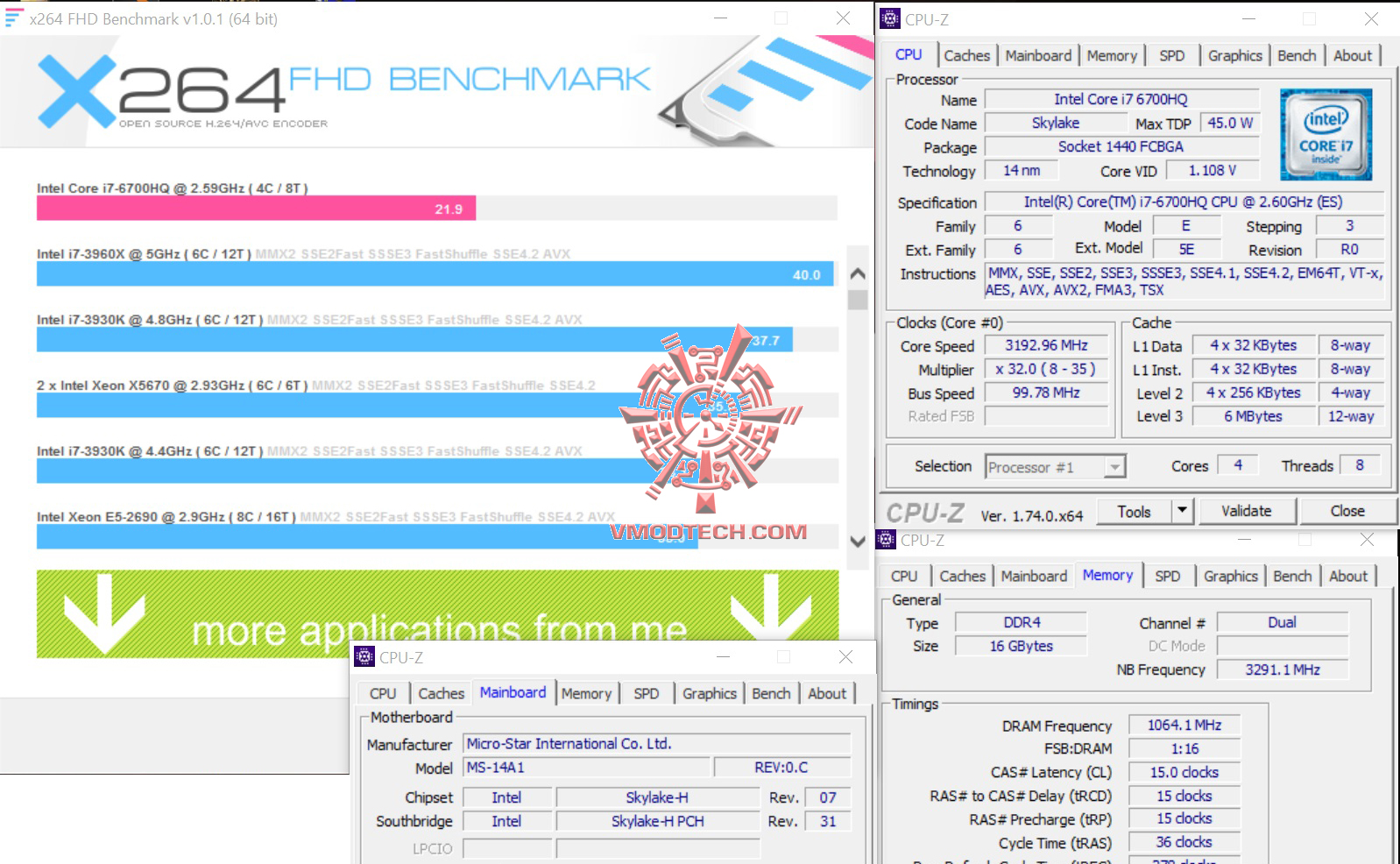1400x864 pixels.
Task: Show the About tab in the top CPU-Z window
Action: [1353, 55]
